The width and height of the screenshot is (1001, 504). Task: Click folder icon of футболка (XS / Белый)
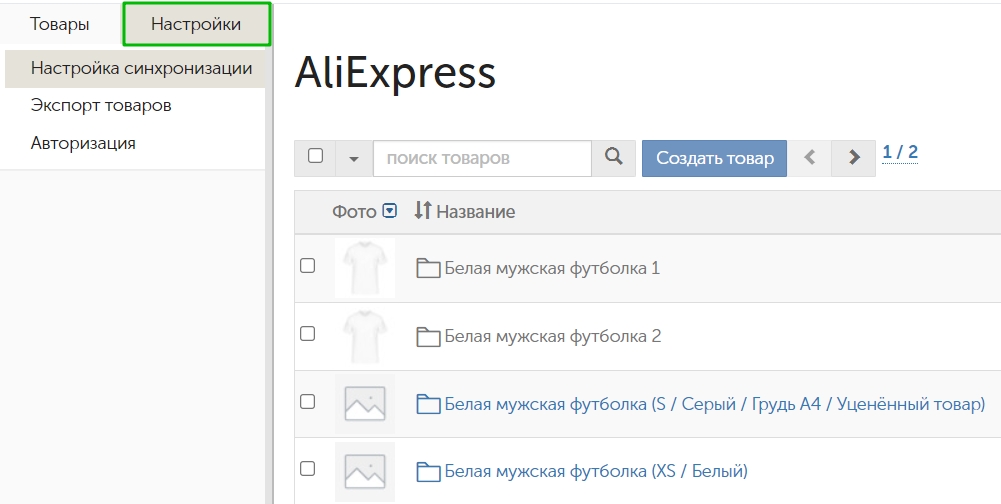428,472
